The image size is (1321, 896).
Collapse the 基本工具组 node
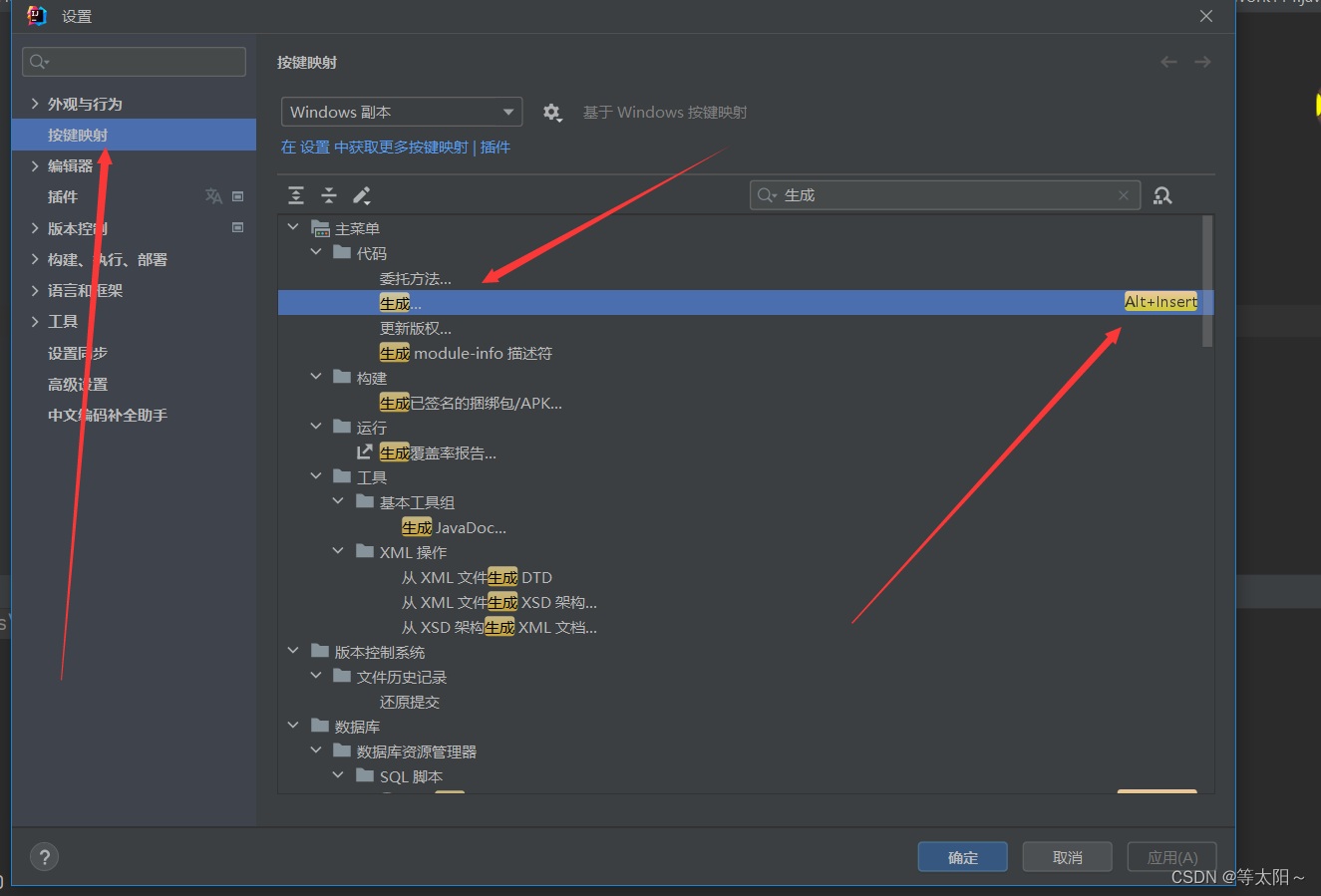(x=338, y=501)
